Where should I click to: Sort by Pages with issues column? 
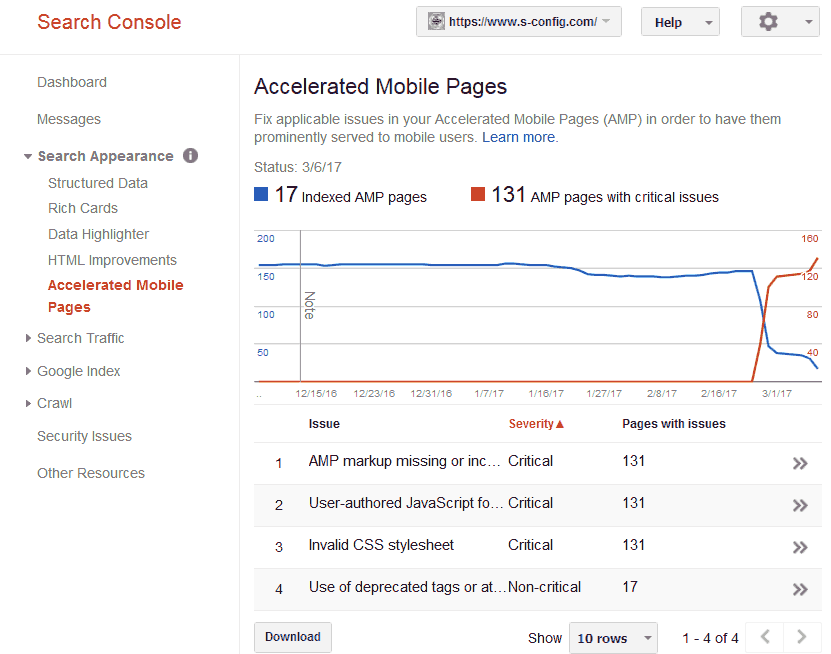pyautogui.click(x=674, y=424)
